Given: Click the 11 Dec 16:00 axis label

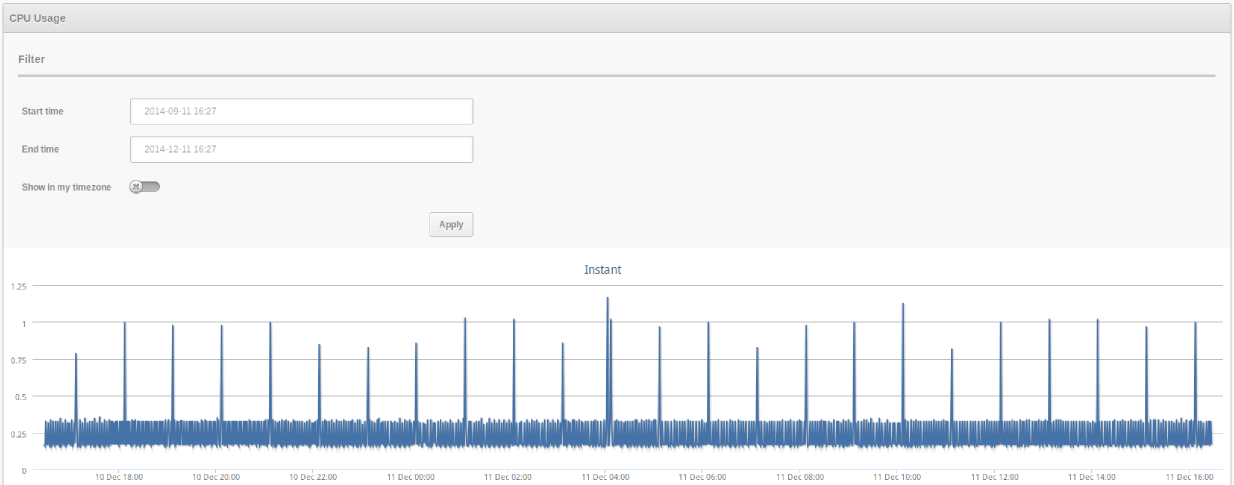Looking at the screenshot, I should [1189, 477].
